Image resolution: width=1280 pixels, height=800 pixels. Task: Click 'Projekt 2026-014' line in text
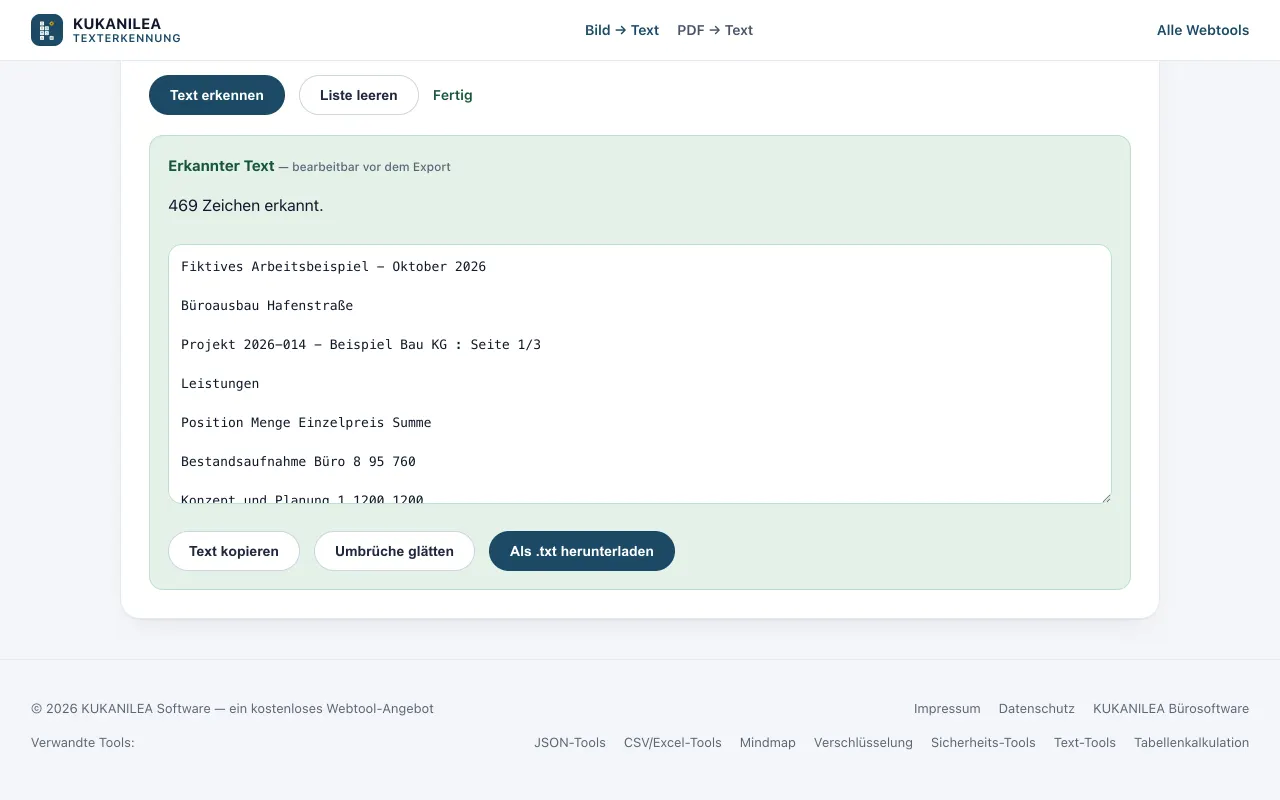coord(361,344)
